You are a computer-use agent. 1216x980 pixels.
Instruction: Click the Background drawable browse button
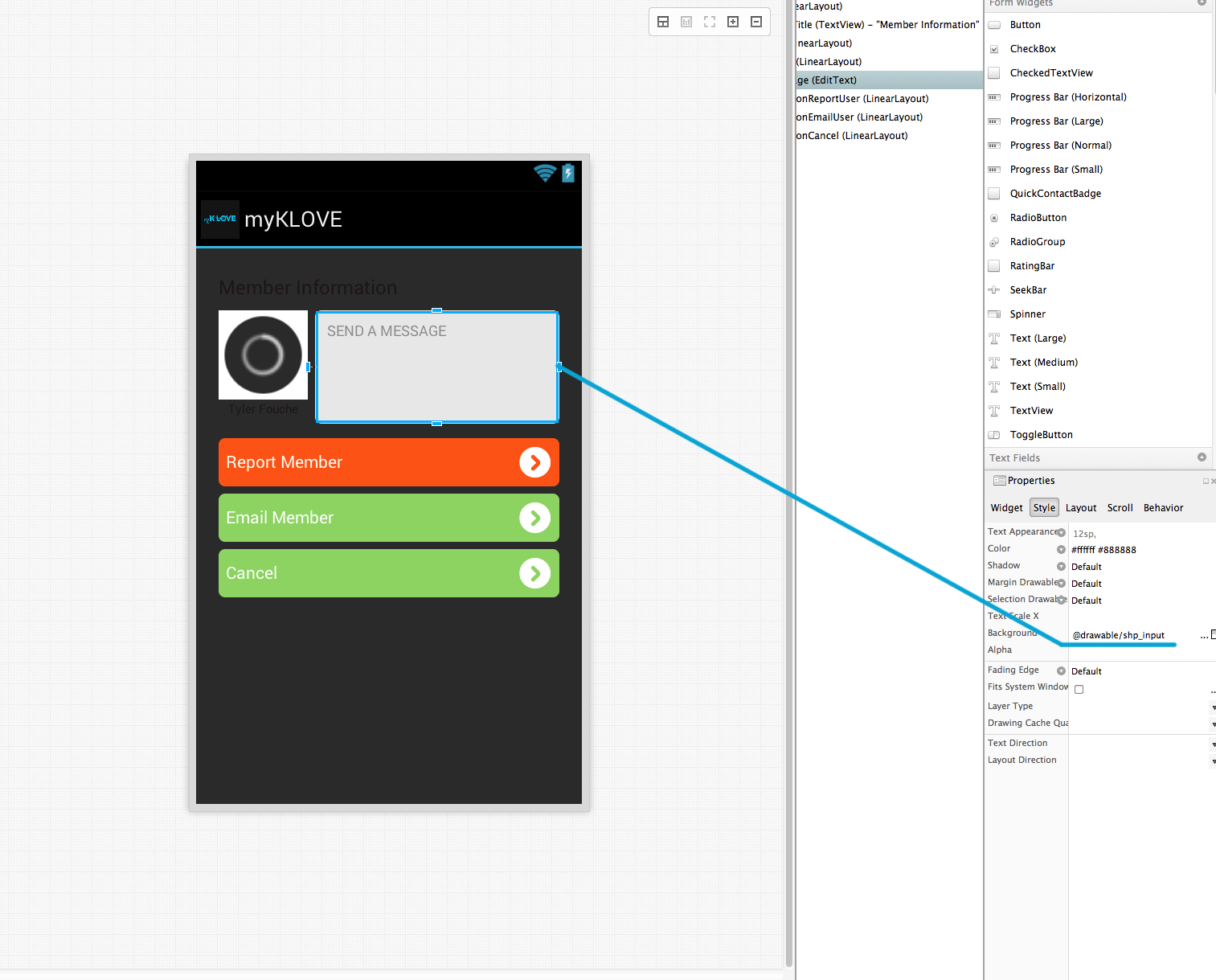pyautogui.click(x=1203, y=634)
